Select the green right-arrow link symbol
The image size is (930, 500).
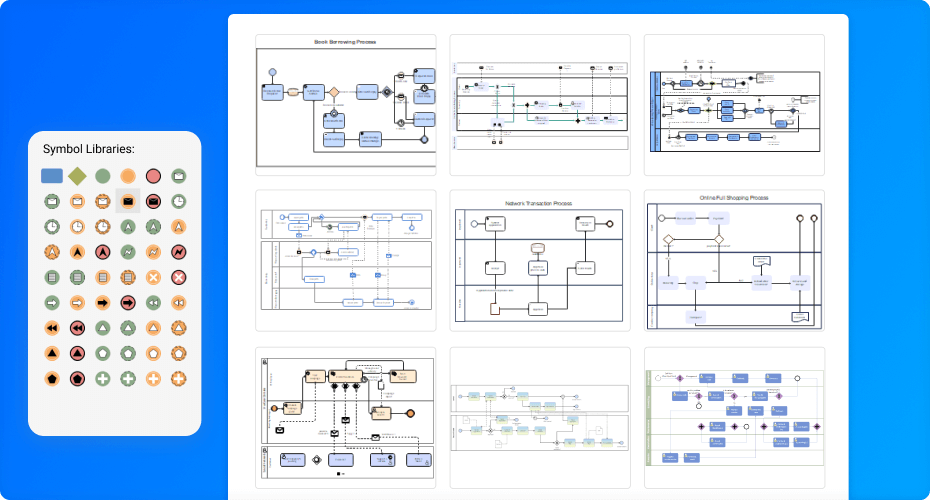coord(52,302)
